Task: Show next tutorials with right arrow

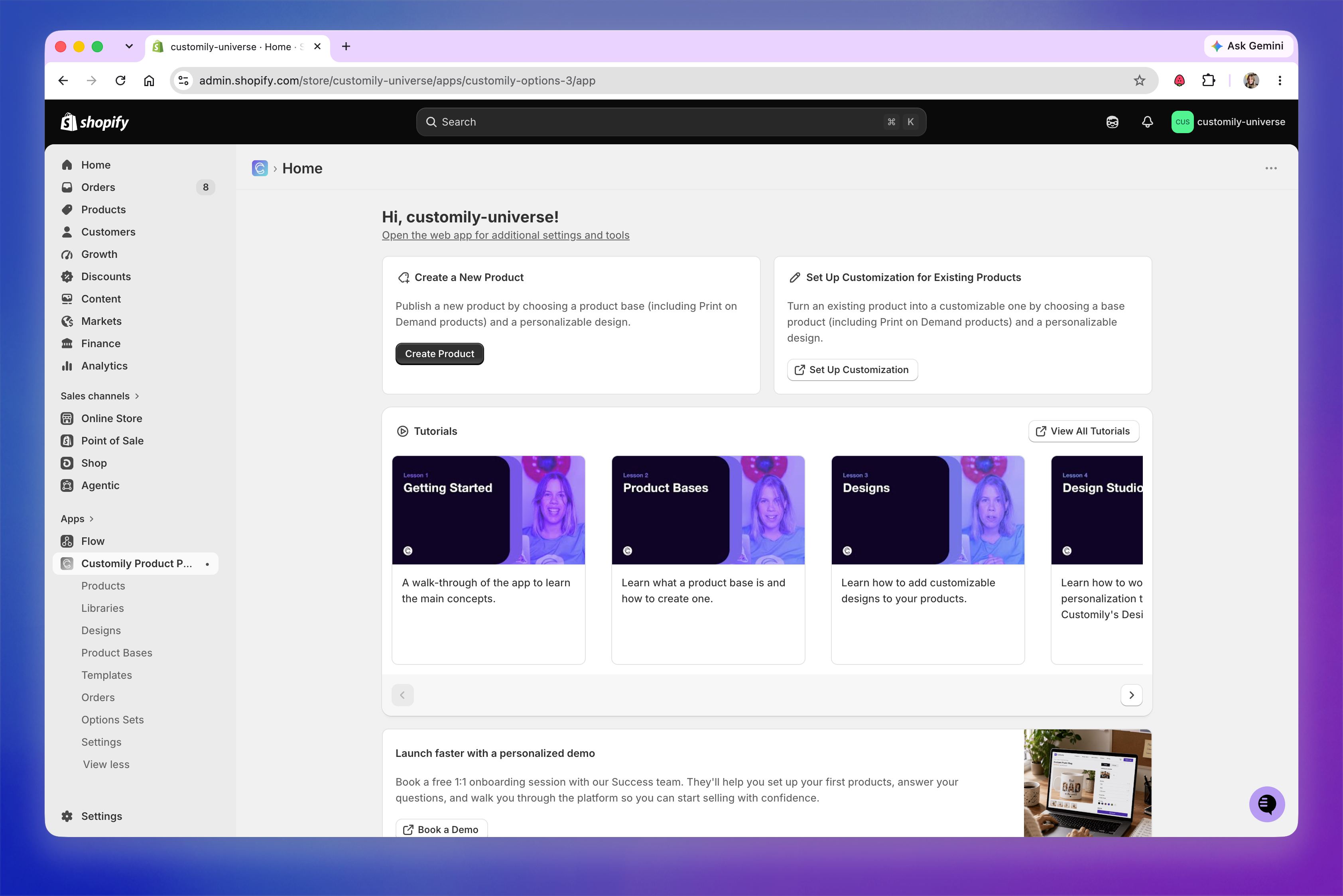Action: click(x=1131, y=695)
